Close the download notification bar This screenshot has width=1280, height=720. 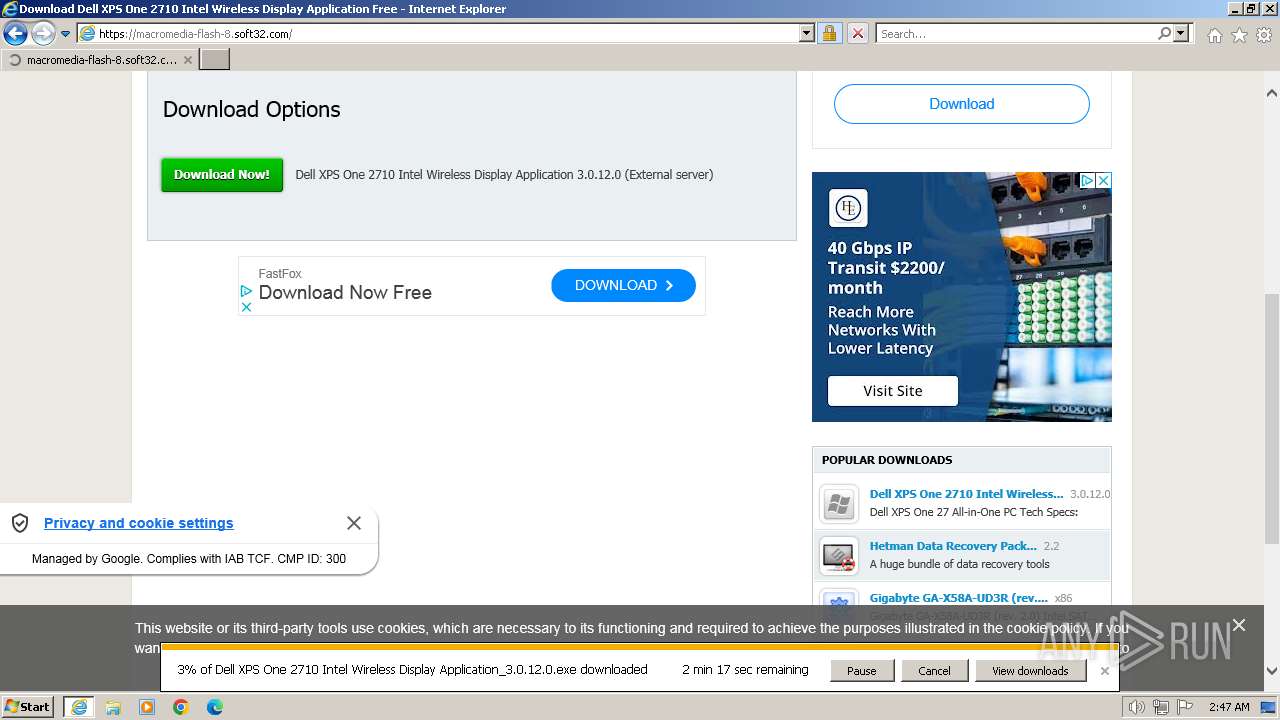click(x=1104, y=671)
